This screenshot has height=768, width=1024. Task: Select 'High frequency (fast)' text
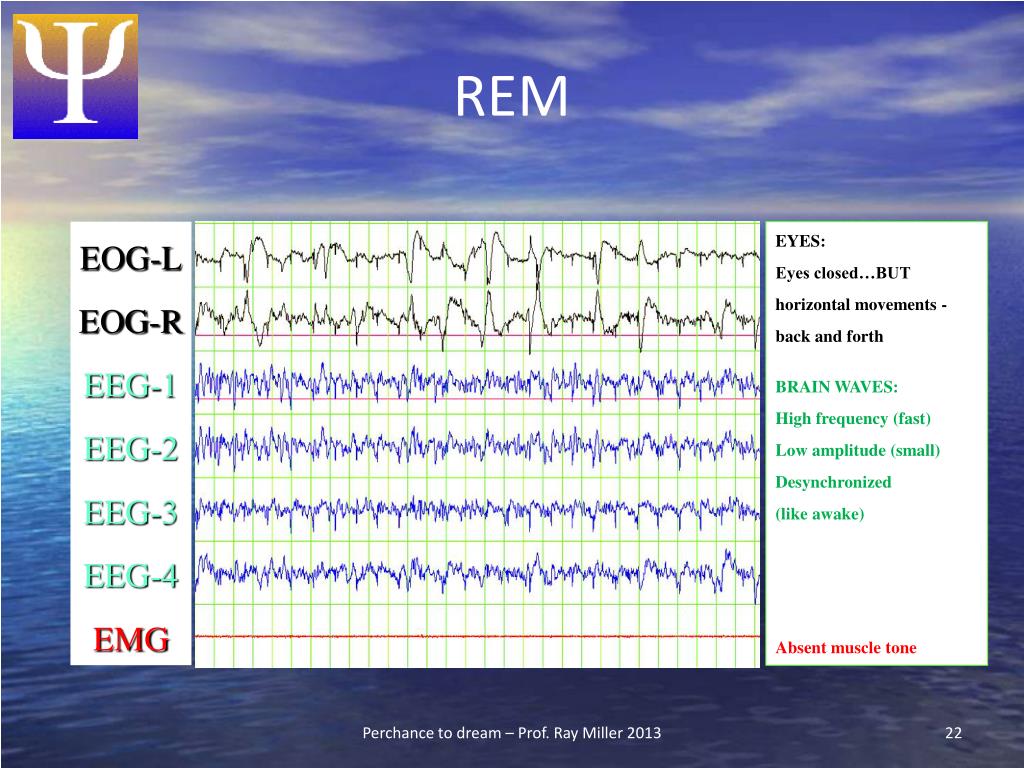point(853,419)
